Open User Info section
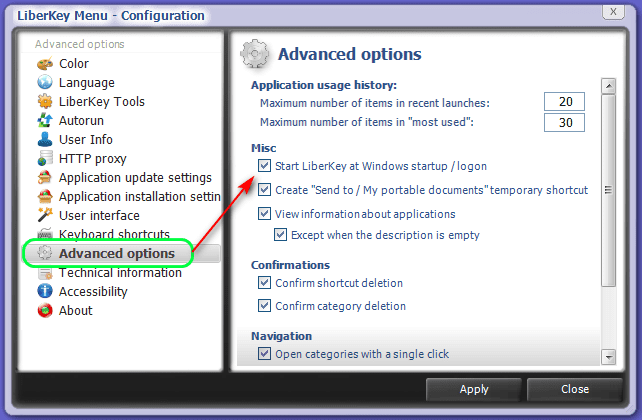 pyautogui.click(x=86, y=140)
